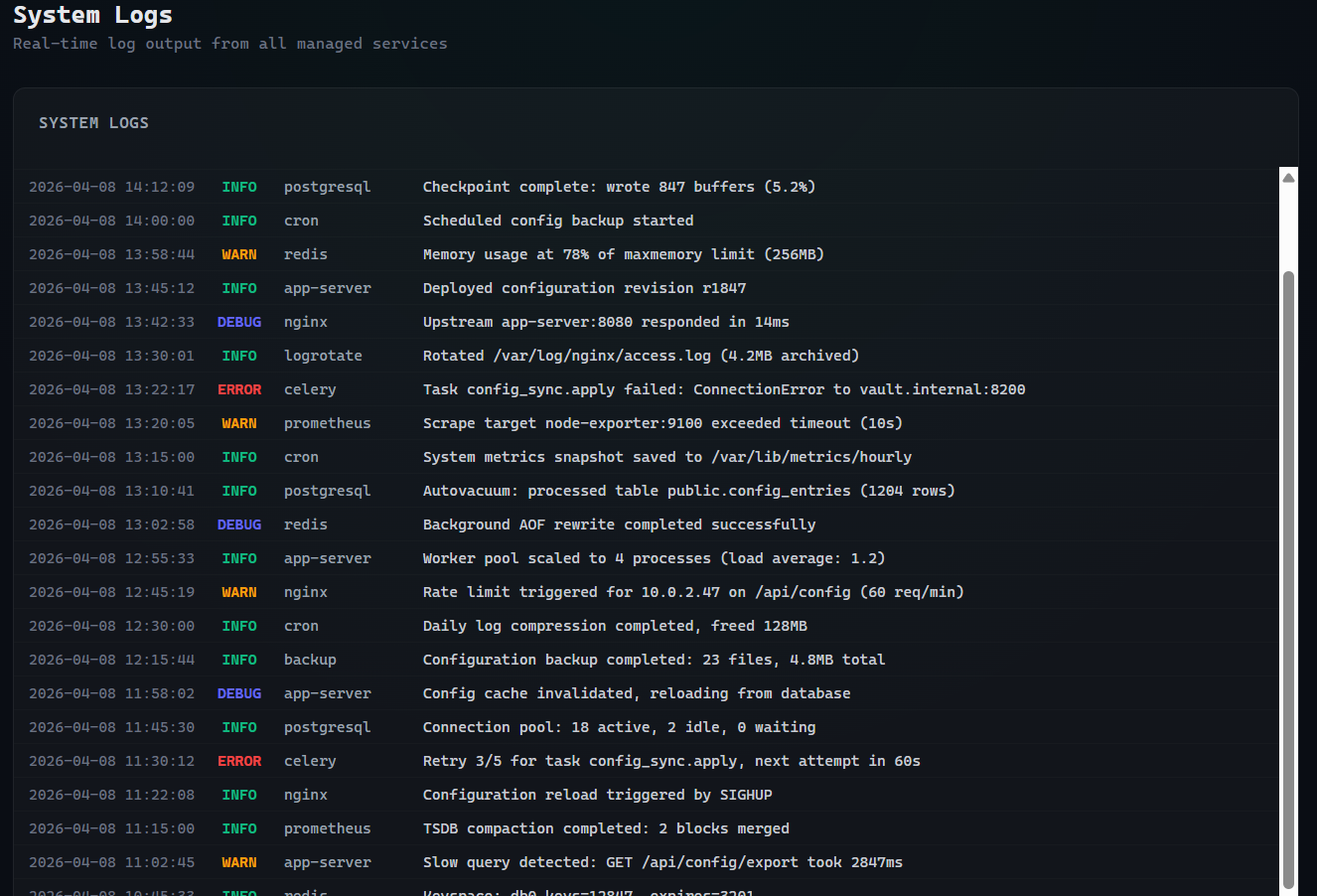Select 'Scrape target node-exporter:9100 exceeded timeout'
The height and width of the screenshot is (896, 1317).
(662, 423)
